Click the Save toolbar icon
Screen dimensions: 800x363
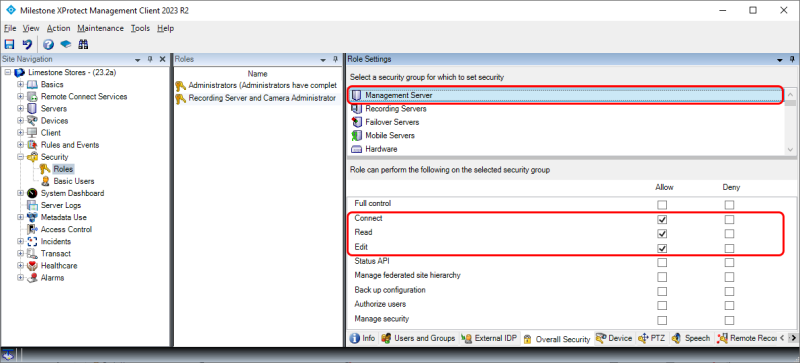click(9, 44)
